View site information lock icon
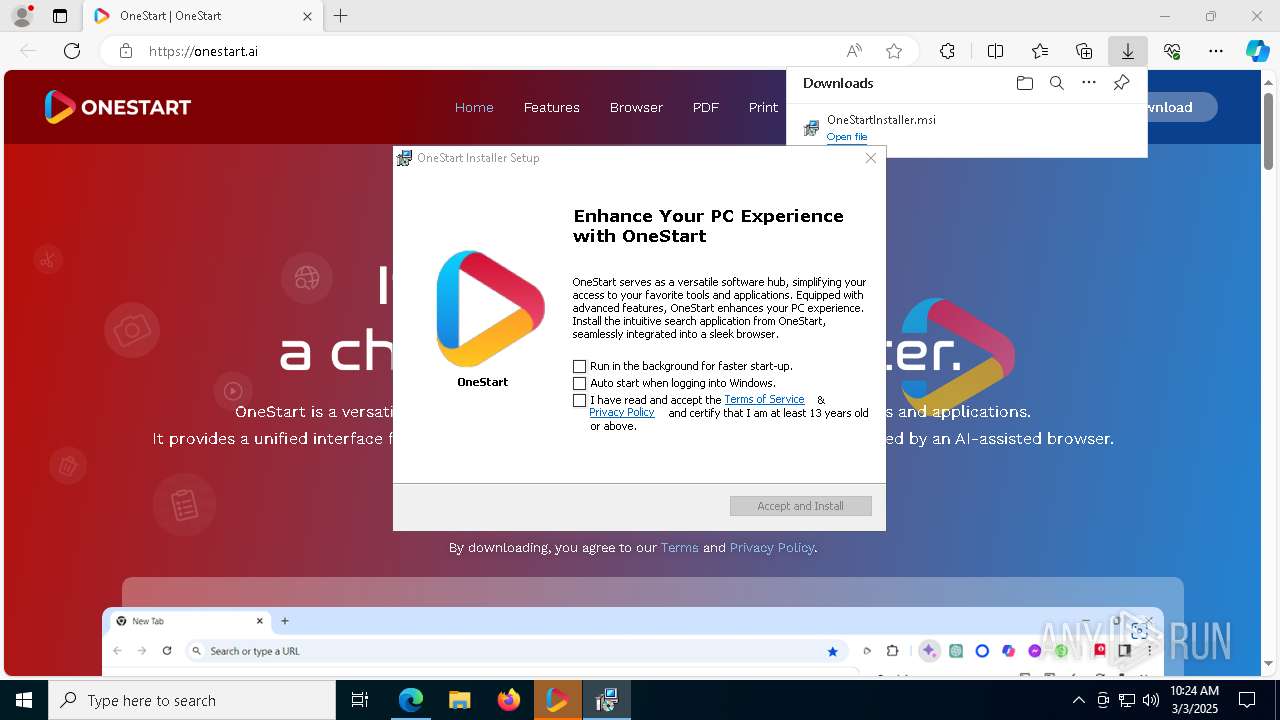 coord(125,51)
